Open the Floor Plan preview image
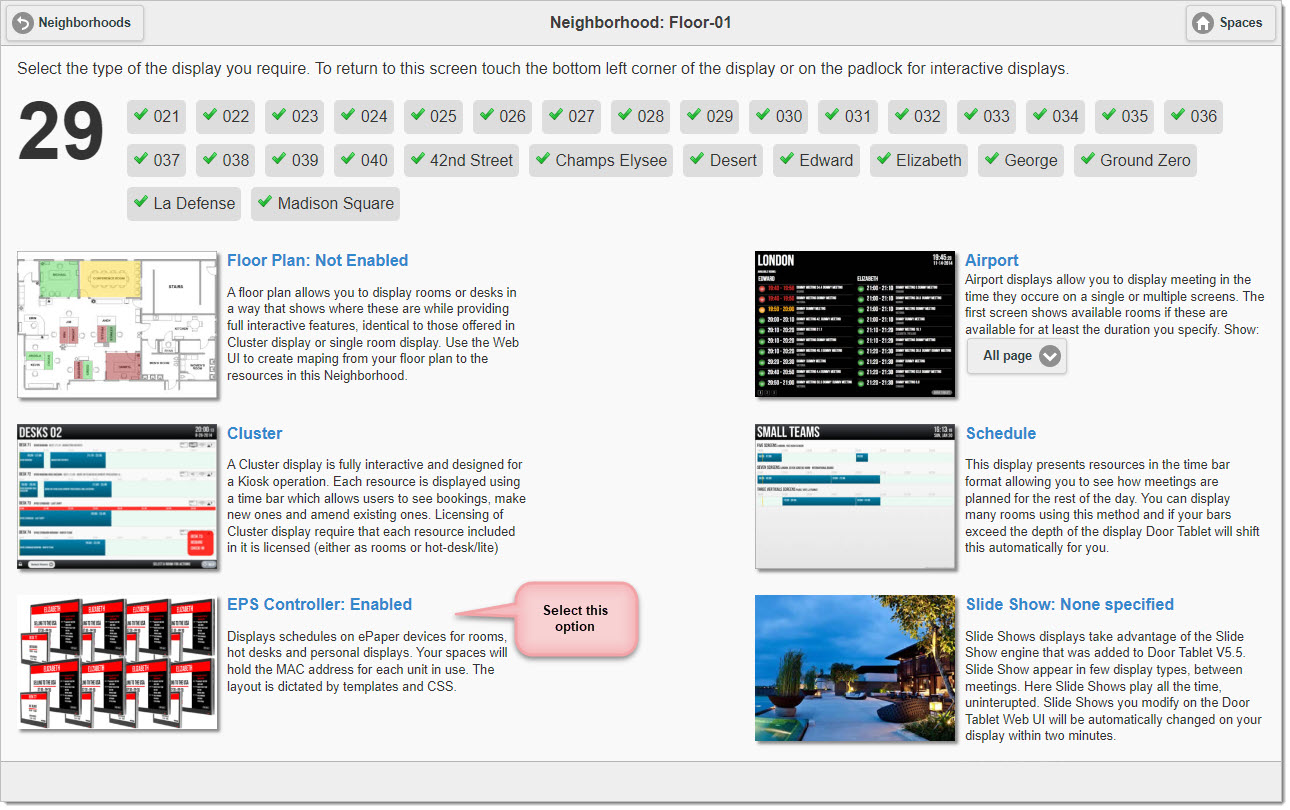The width and height of the screenshot is (1290, 810). (117, 325)
